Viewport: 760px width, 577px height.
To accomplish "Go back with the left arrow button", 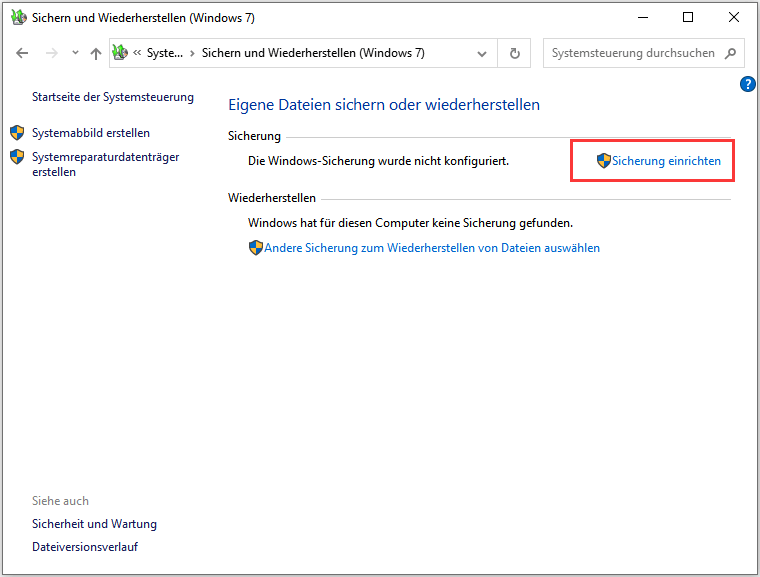I will click(22, 53).
